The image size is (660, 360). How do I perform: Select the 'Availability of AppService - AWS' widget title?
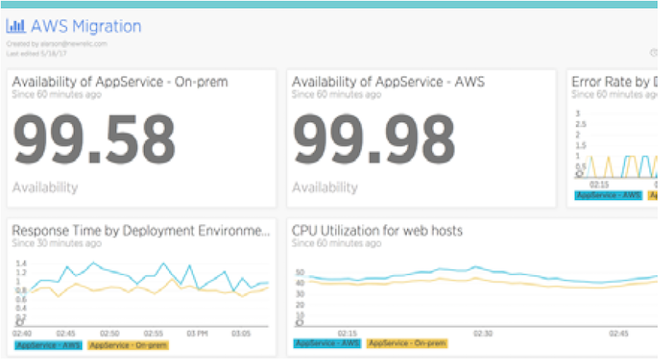[388, 82]
